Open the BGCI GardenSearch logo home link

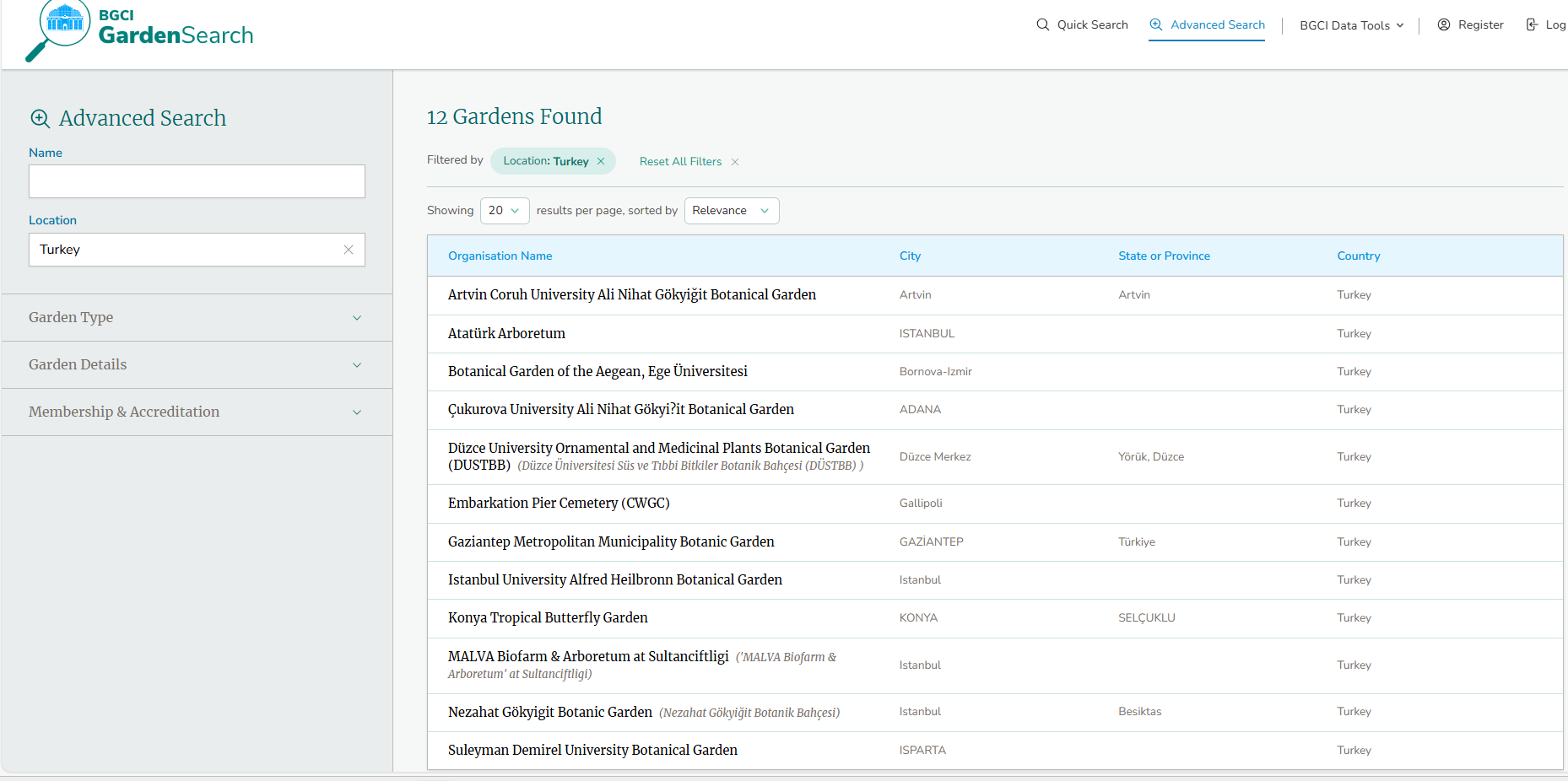click(140, 32)
